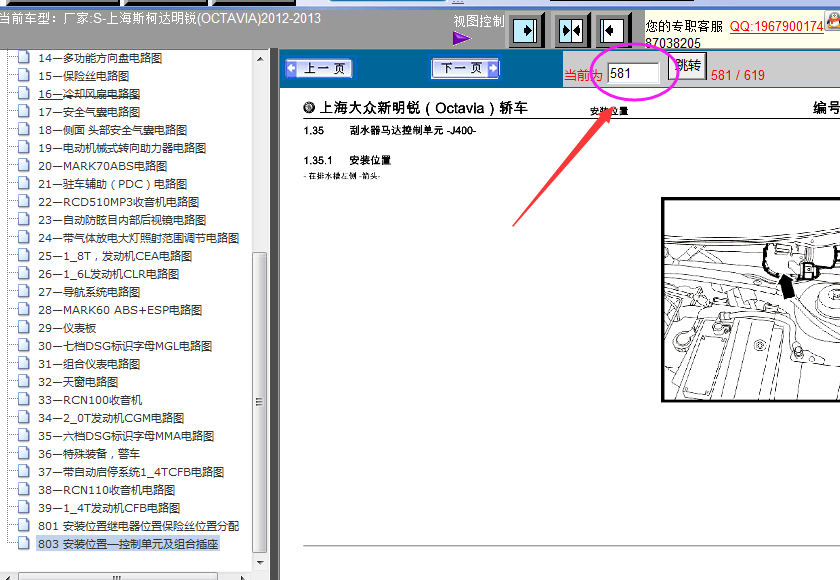Click document icon beside 20—MARK70ABS电路图
The image size is (840, 580).
click(24, 165)
